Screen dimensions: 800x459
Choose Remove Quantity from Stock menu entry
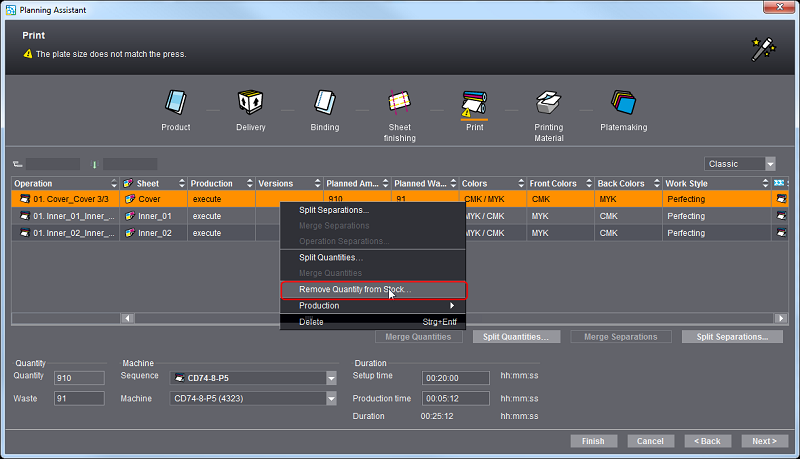click(354, 290)
